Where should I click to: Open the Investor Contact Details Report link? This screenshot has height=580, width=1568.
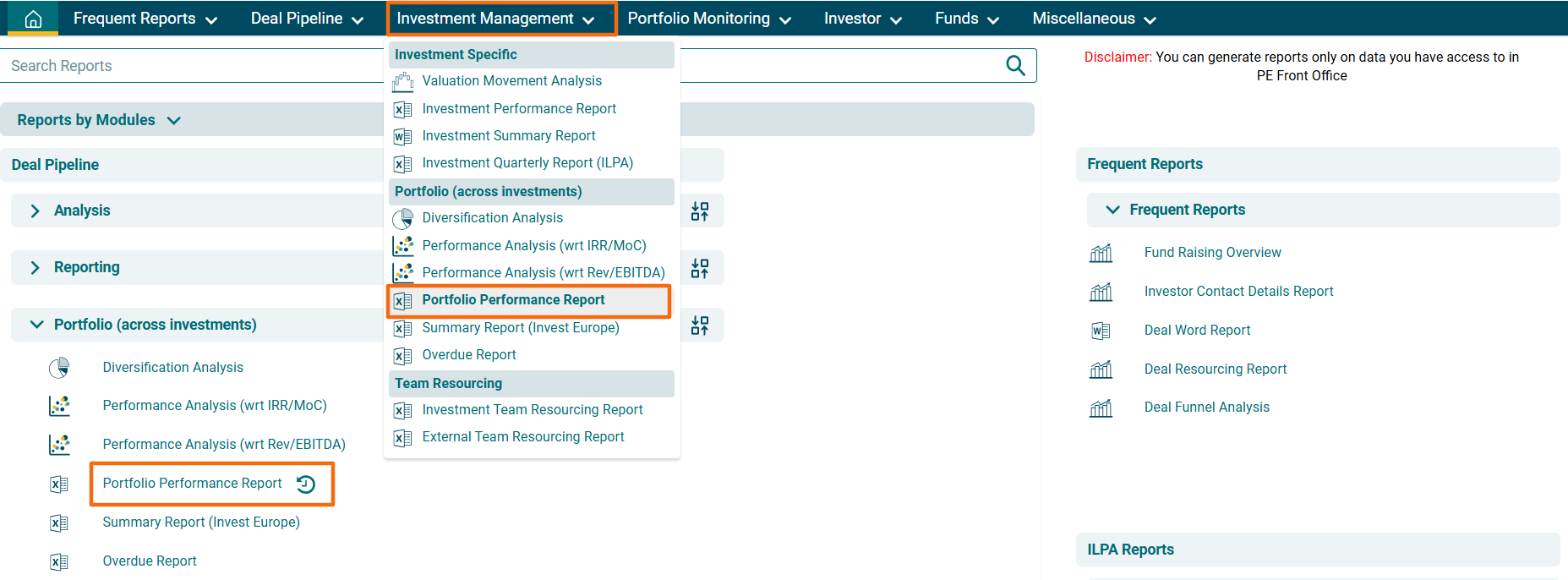click(x=1238, y=292)
